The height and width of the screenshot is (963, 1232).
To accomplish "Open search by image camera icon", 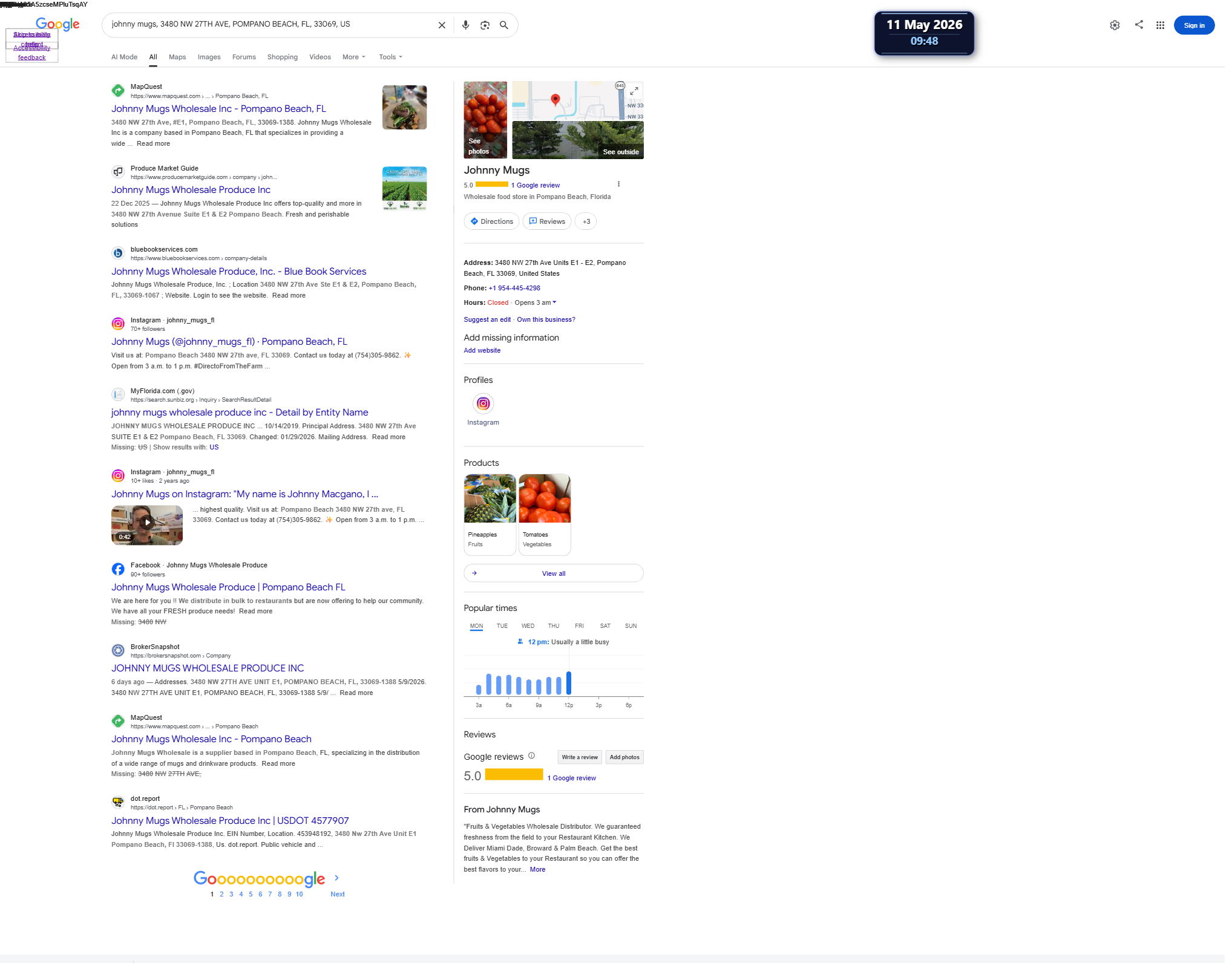I will (x=485, y=25).
